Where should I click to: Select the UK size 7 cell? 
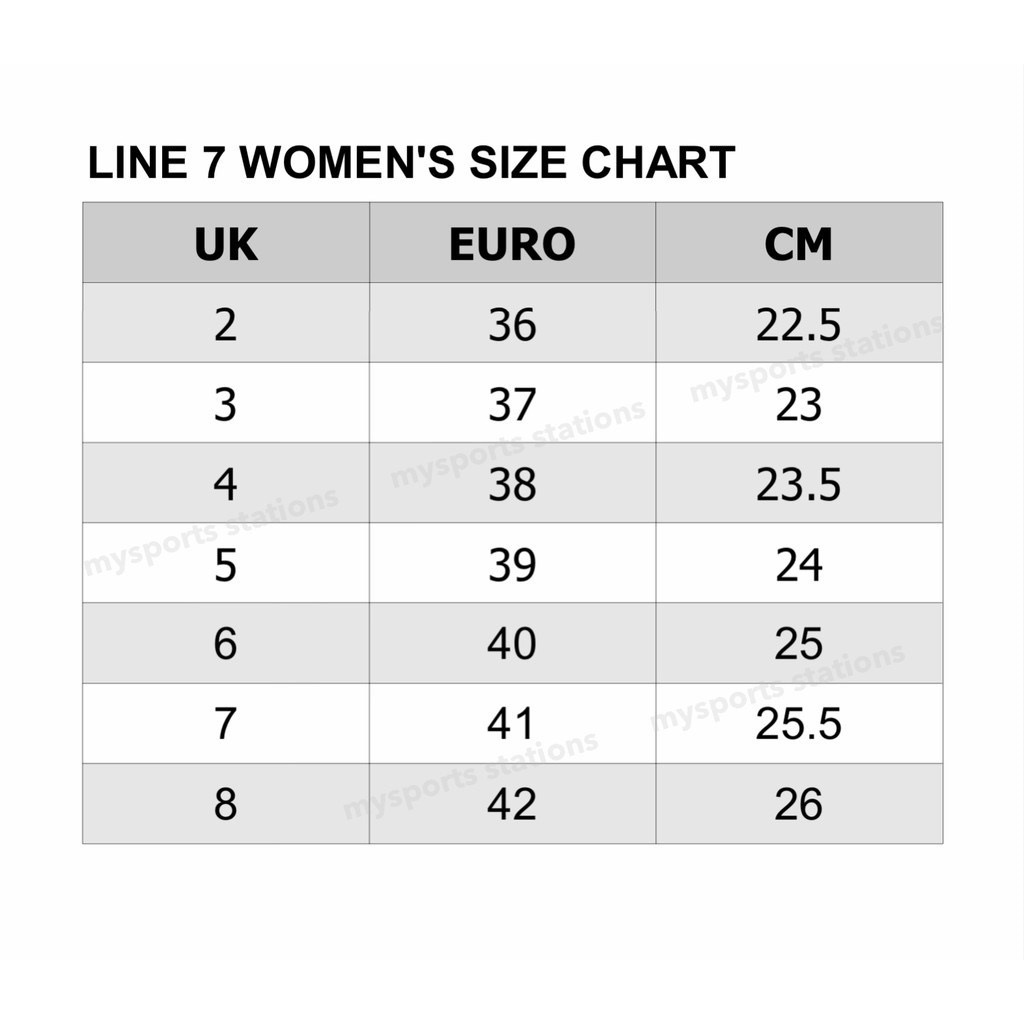coord(226,724)
